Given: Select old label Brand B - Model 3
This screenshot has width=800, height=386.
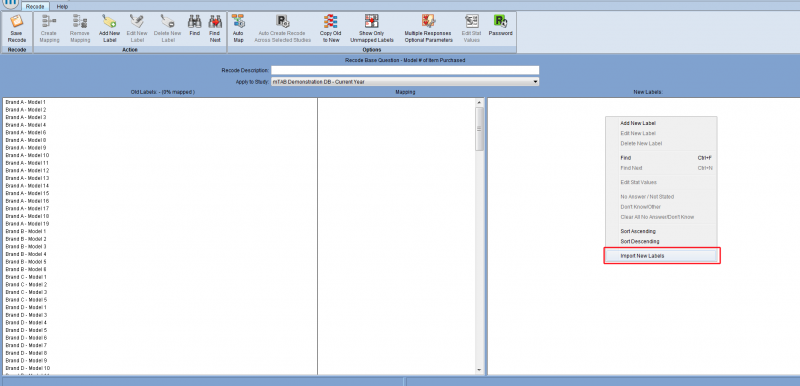Looking at the screenshot, I should point(26,247).
